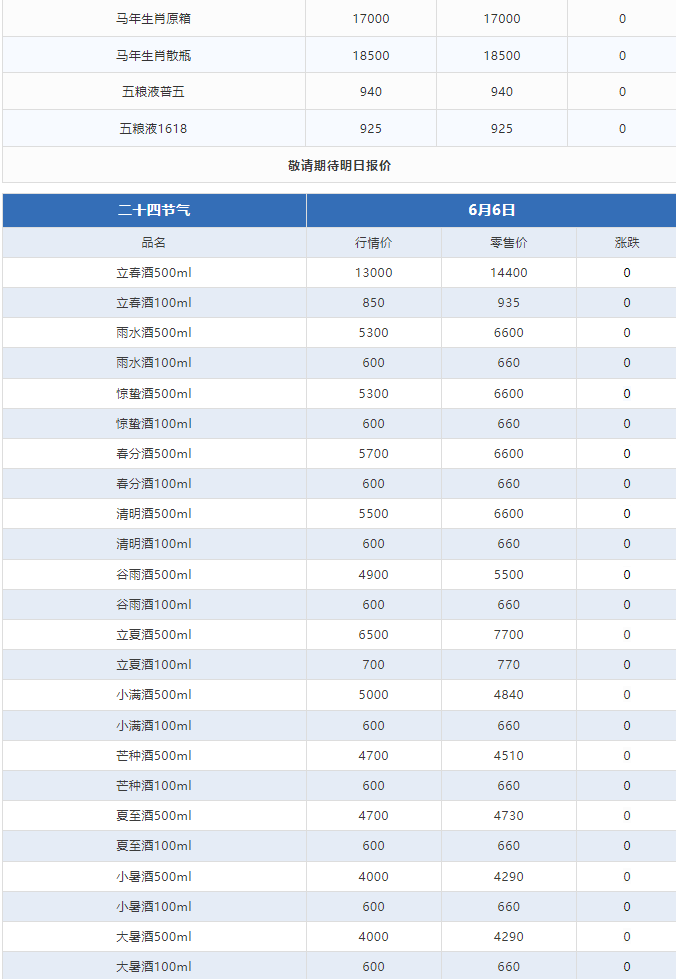
Task: Click 925 retail price for 五粮液1618
Action: 502,129
